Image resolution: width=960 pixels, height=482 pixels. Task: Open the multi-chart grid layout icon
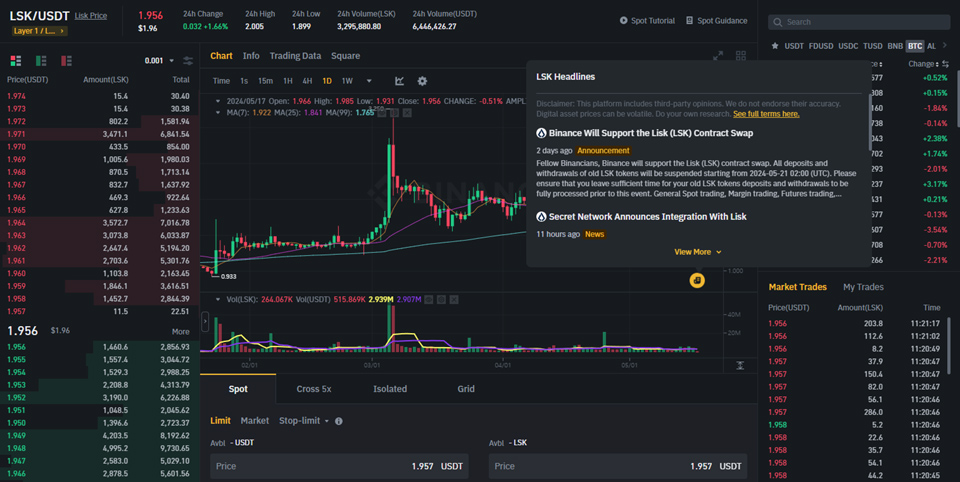coord(741,56)
